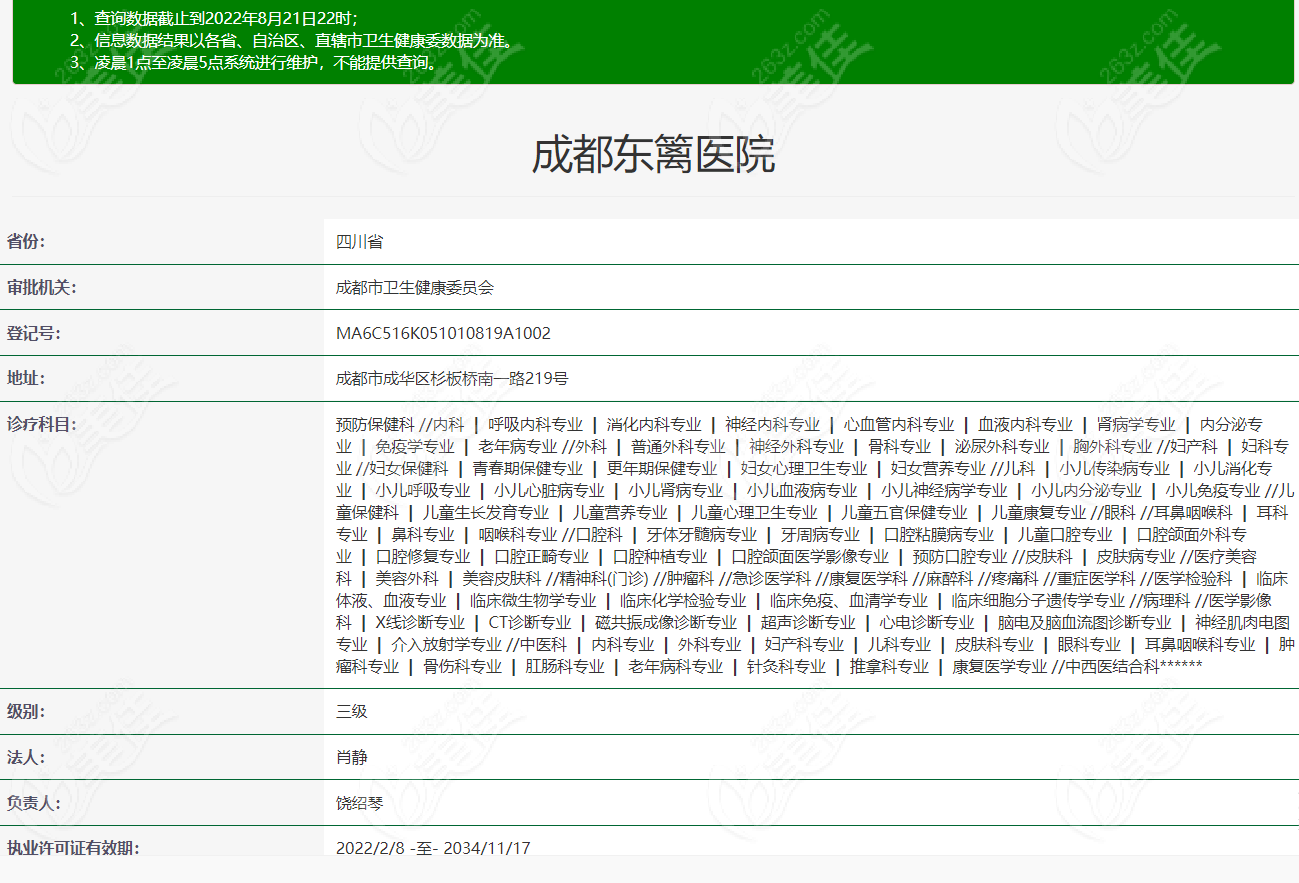The height and width of the screenshot is (883, 1299).
Task: Click 推拿科专业 in the department list
Action: [x=889, y=666]
